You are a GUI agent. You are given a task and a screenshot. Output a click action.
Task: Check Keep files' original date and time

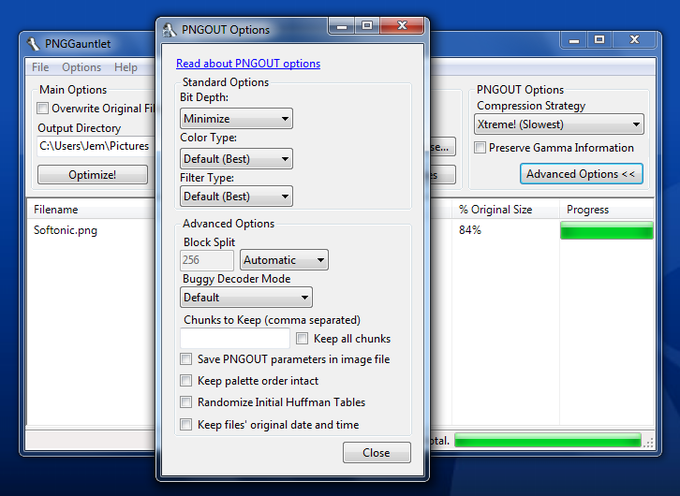tap(186, 424)
